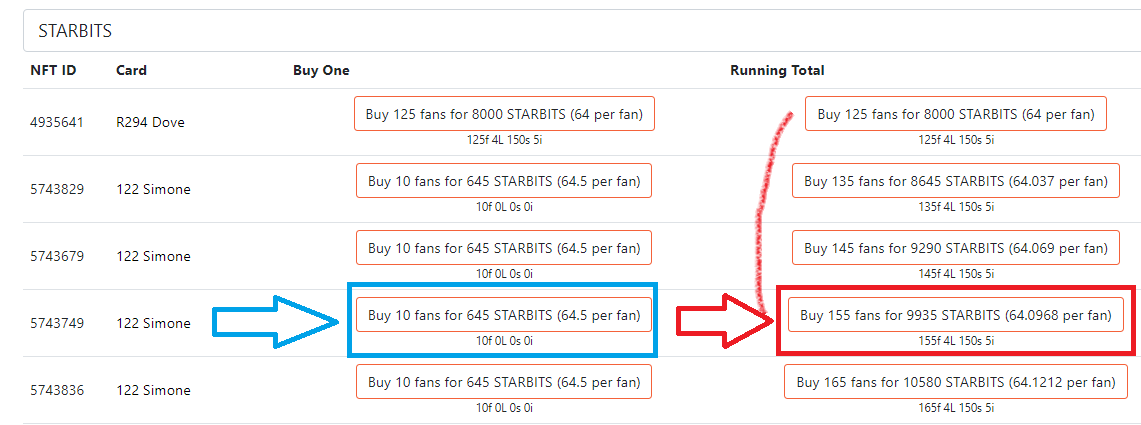Select NFT ID 4935641 cell
The image size is (1141, 425).
tap(57, 122)
